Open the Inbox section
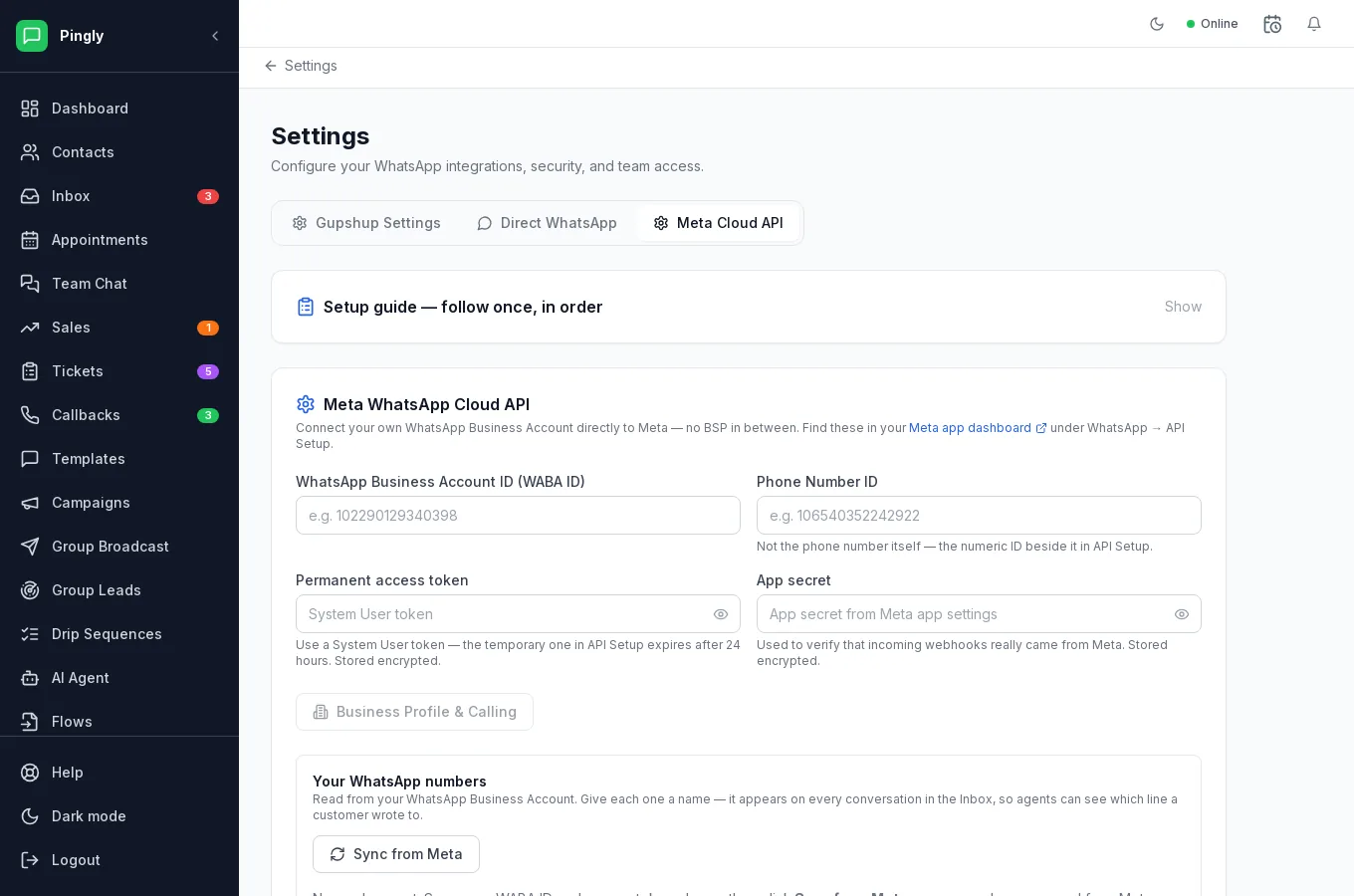Screen dimensions: 1354x896 tap(119, 196)
